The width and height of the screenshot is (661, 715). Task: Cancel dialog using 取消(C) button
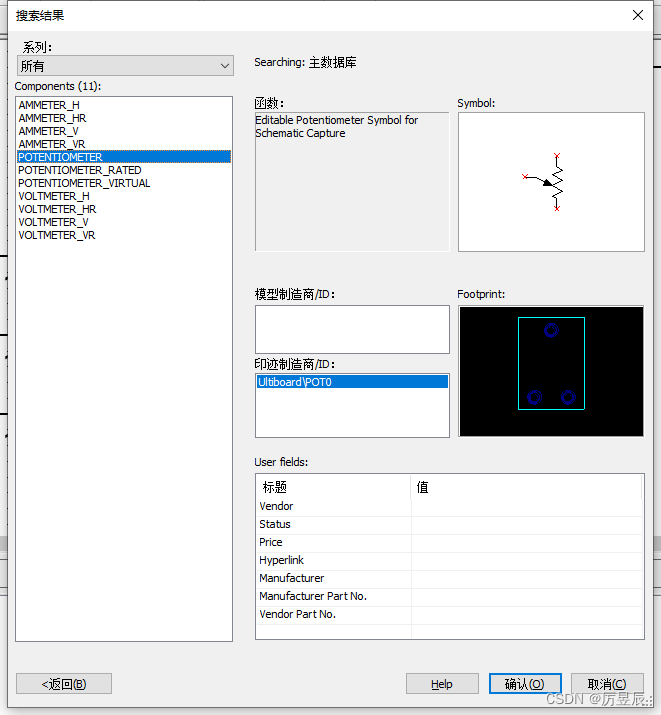(x=607, y=684)
